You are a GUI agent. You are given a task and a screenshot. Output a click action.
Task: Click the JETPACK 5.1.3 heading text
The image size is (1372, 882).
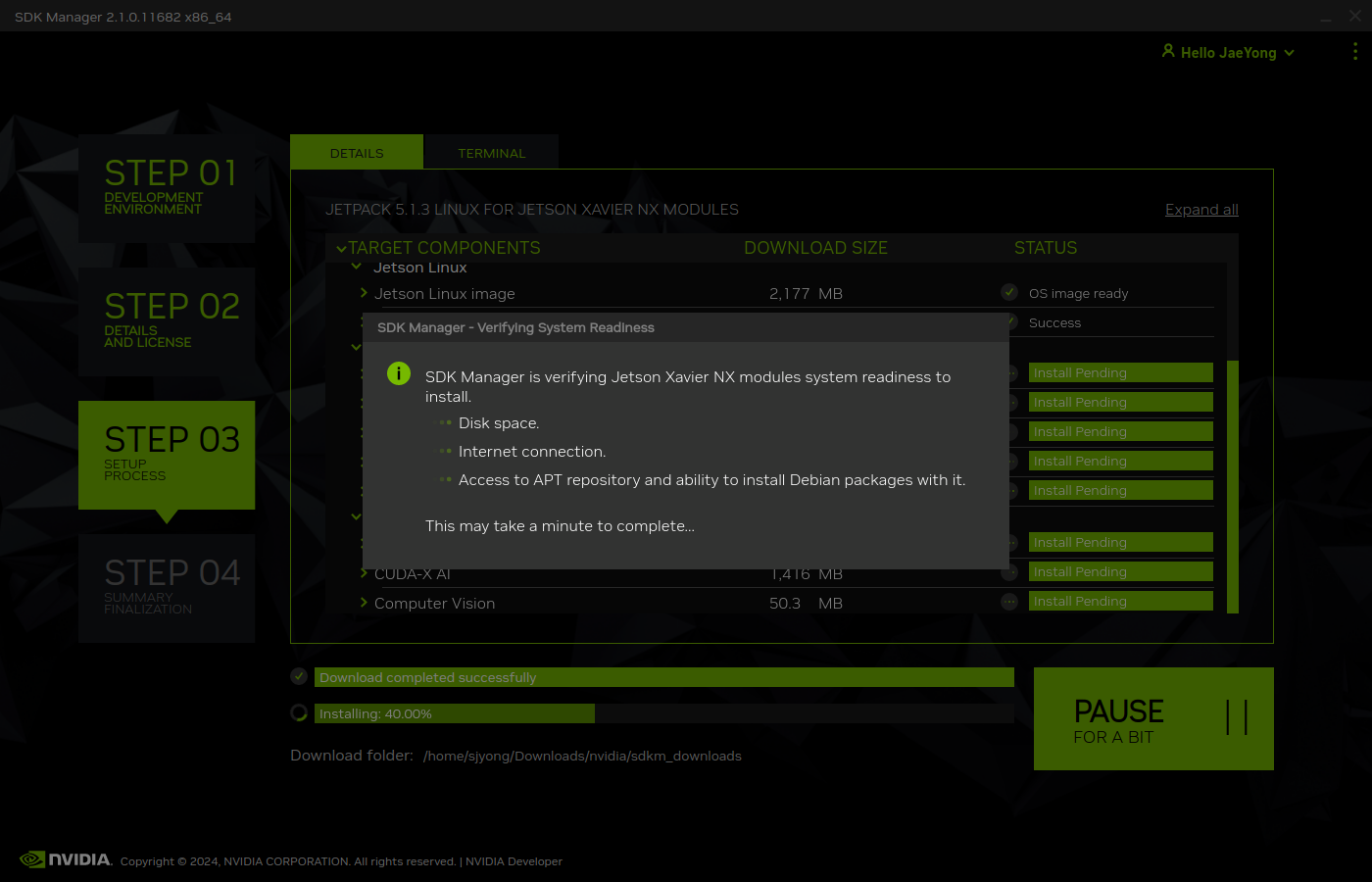532,210
